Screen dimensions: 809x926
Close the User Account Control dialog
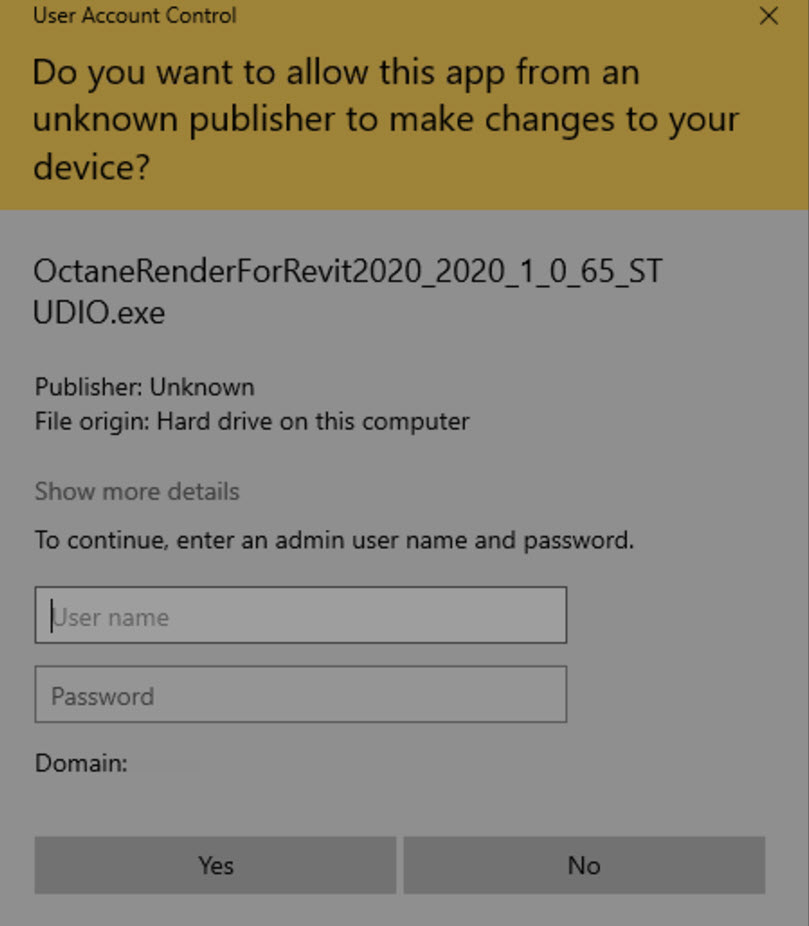768,16
